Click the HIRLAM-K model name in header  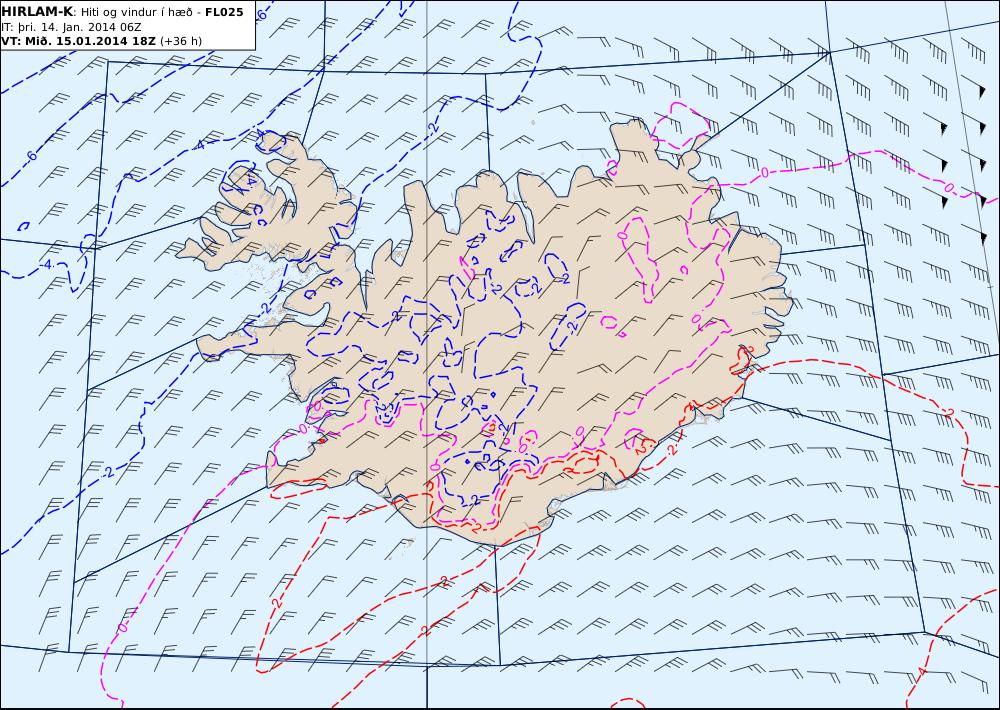[38, 12]
